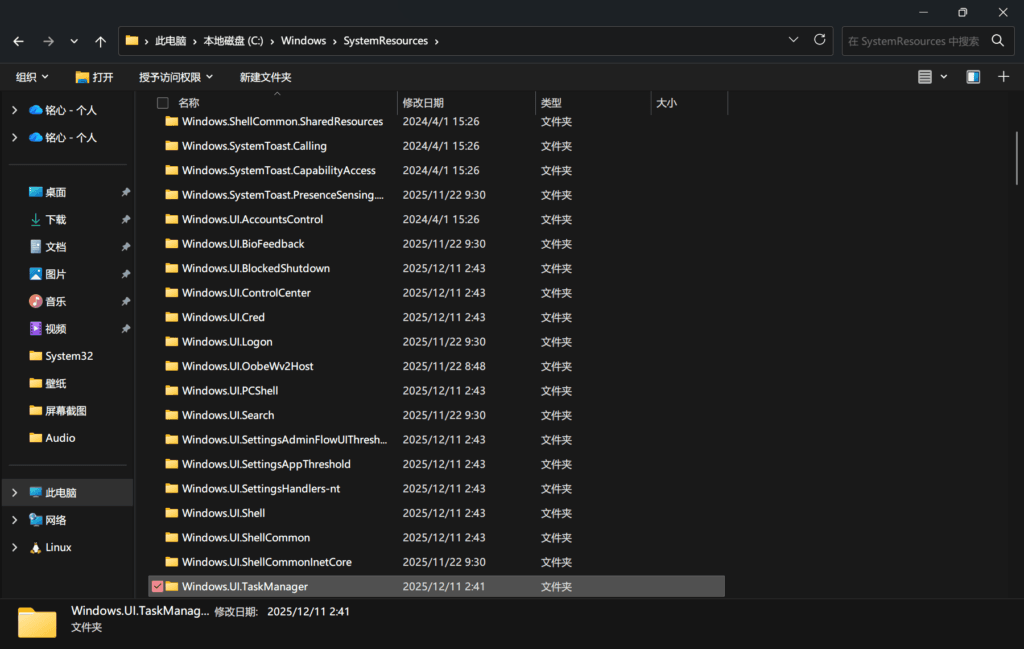This screenshot has height=649, width=1024.
Task: Click the 新建文件夹 button
Action: click(265, 77)
